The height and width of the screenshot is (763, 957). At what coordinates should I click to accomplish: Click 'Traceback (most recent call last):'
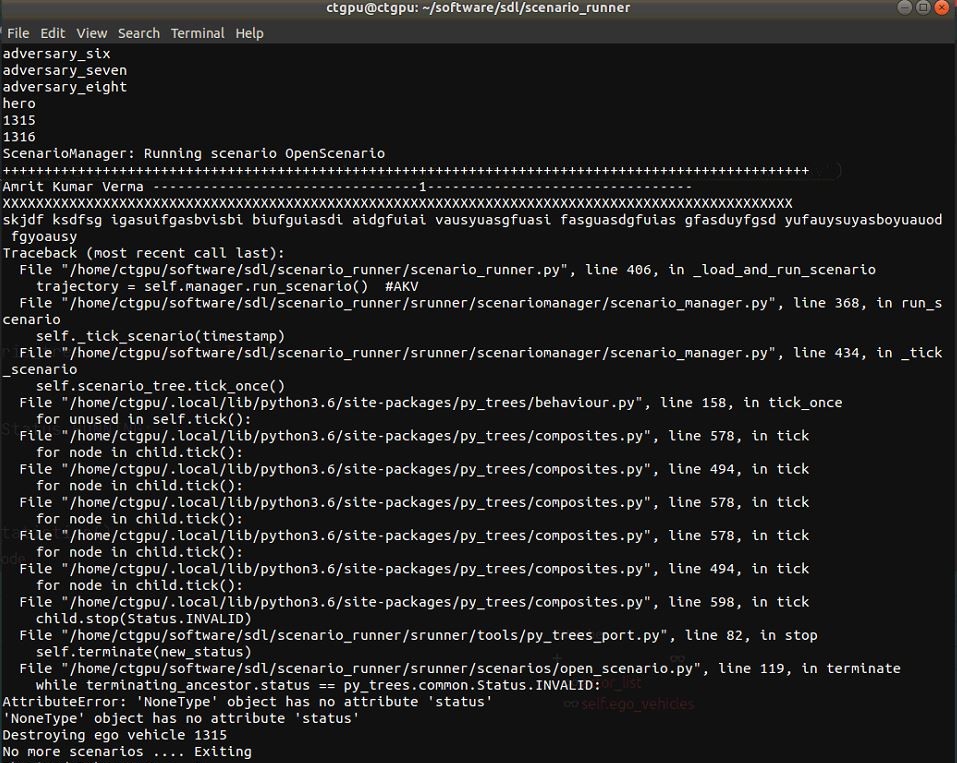[x=143, y=253]
